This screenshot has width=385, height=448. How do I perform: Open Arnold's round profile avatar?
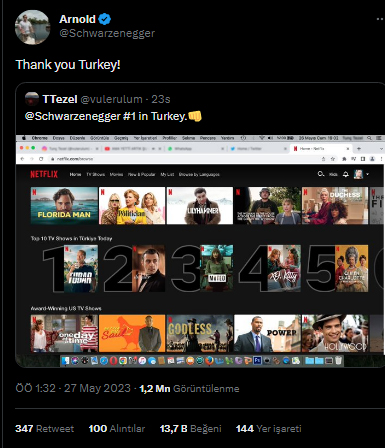point(32,27)
